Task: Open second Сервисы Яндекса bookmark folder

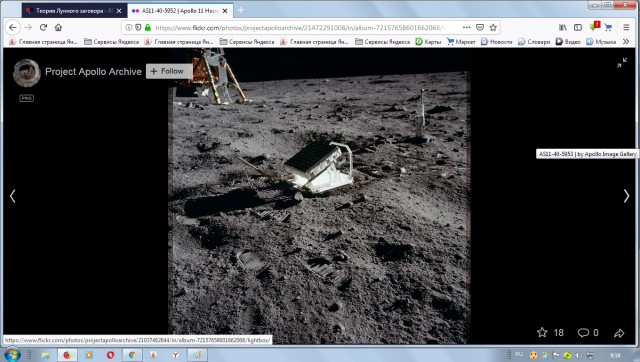Action: pos(247,42)
